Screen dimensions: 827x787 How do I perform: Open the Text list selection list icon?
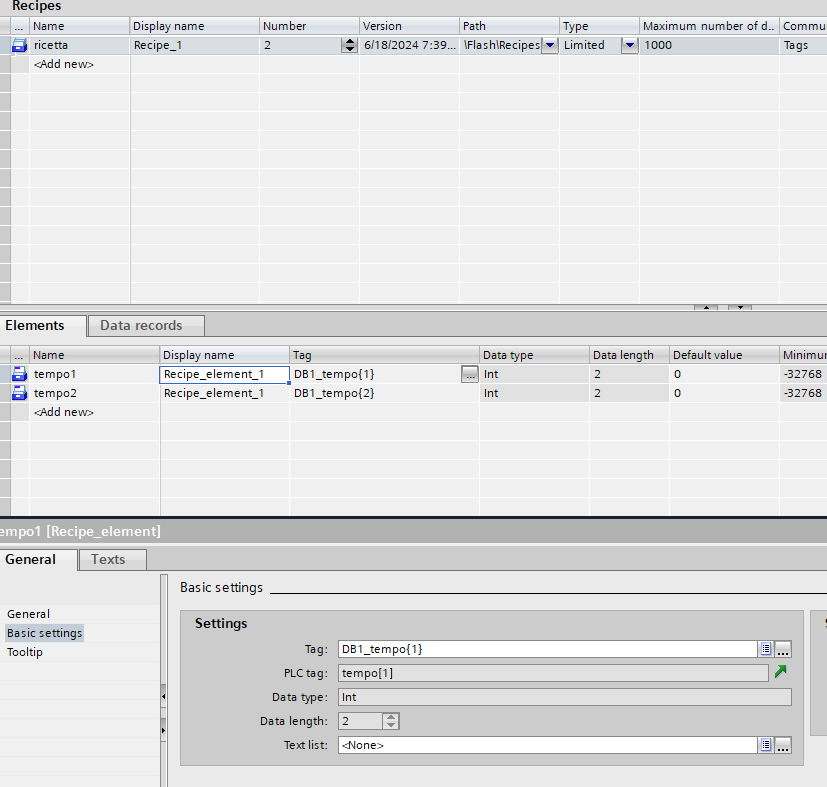coord(765,745)
